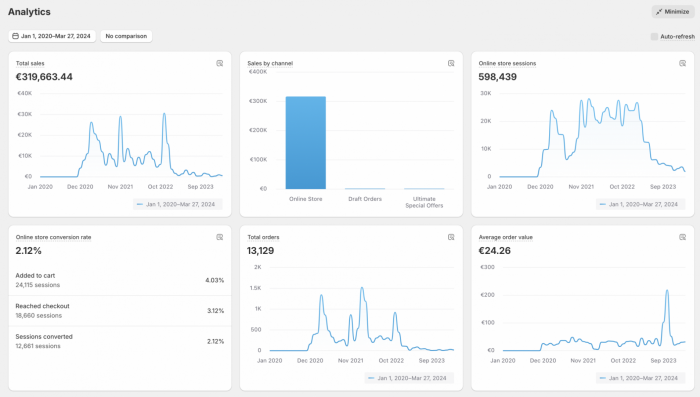The height and width of the screenshot is (397, 700).
Task: Click the Total orders card heading
Action: click(x=263, y=237)
